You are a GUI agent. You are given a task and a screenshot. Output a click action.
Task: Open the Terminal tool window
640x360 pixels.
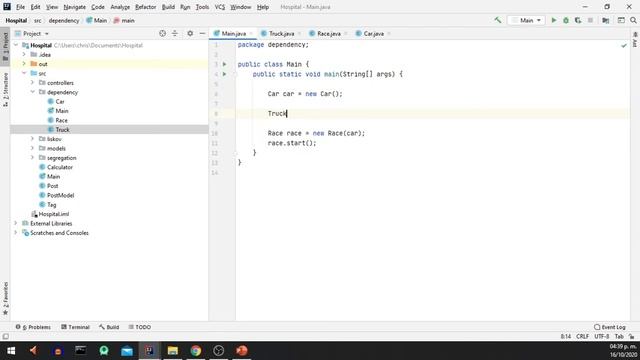pos(75,327)
